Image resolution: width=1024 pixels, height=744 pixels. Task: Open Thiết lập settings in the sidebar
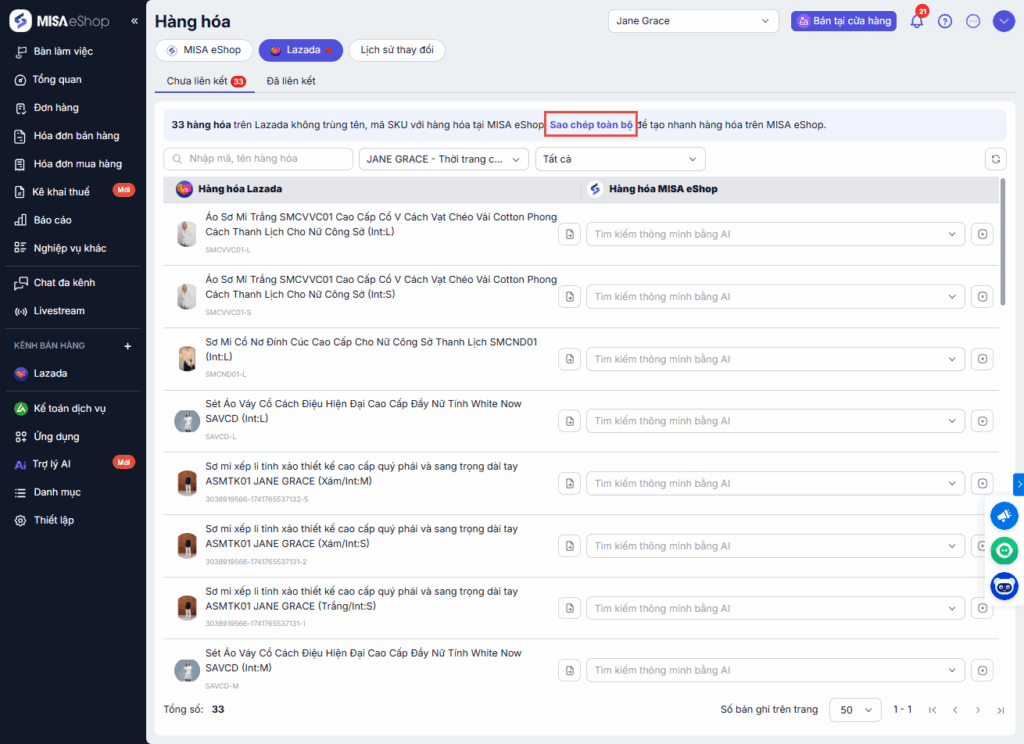tap(54, 521)
